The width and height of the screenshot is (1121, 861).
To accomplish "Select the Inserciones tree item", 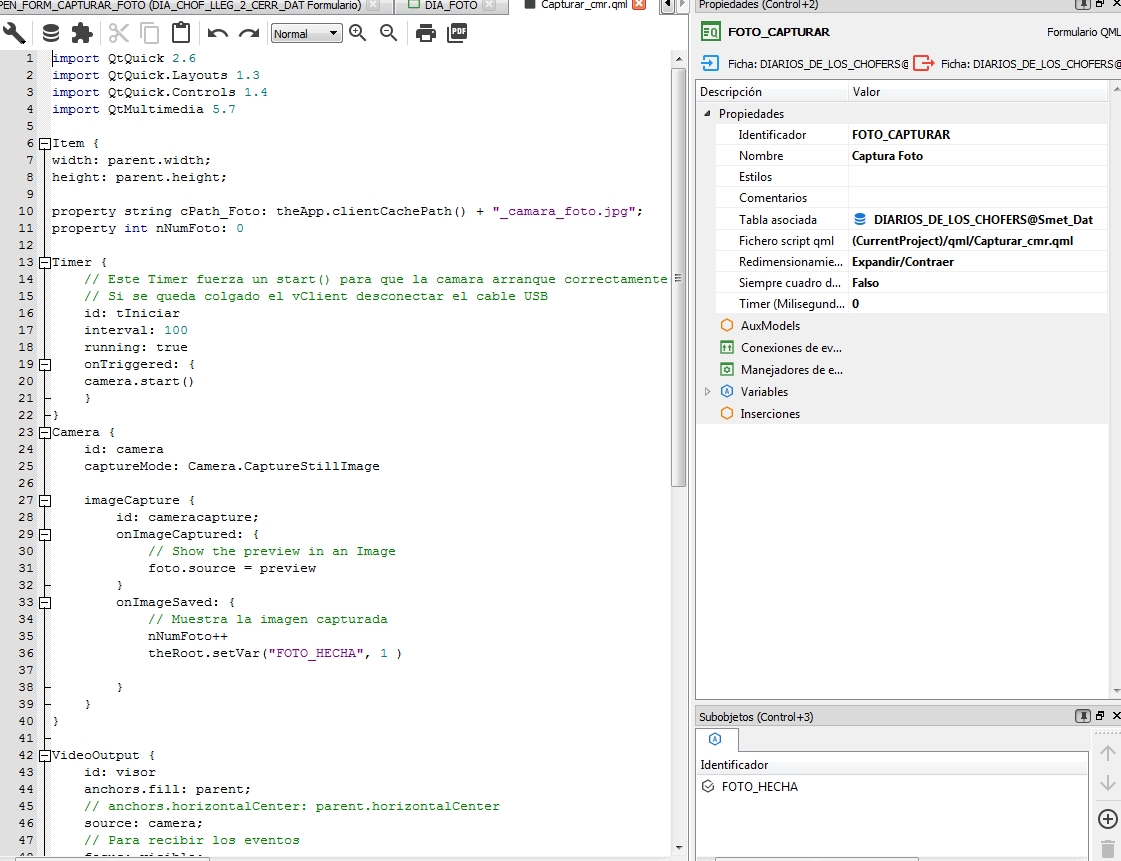I will pos(770,414).
